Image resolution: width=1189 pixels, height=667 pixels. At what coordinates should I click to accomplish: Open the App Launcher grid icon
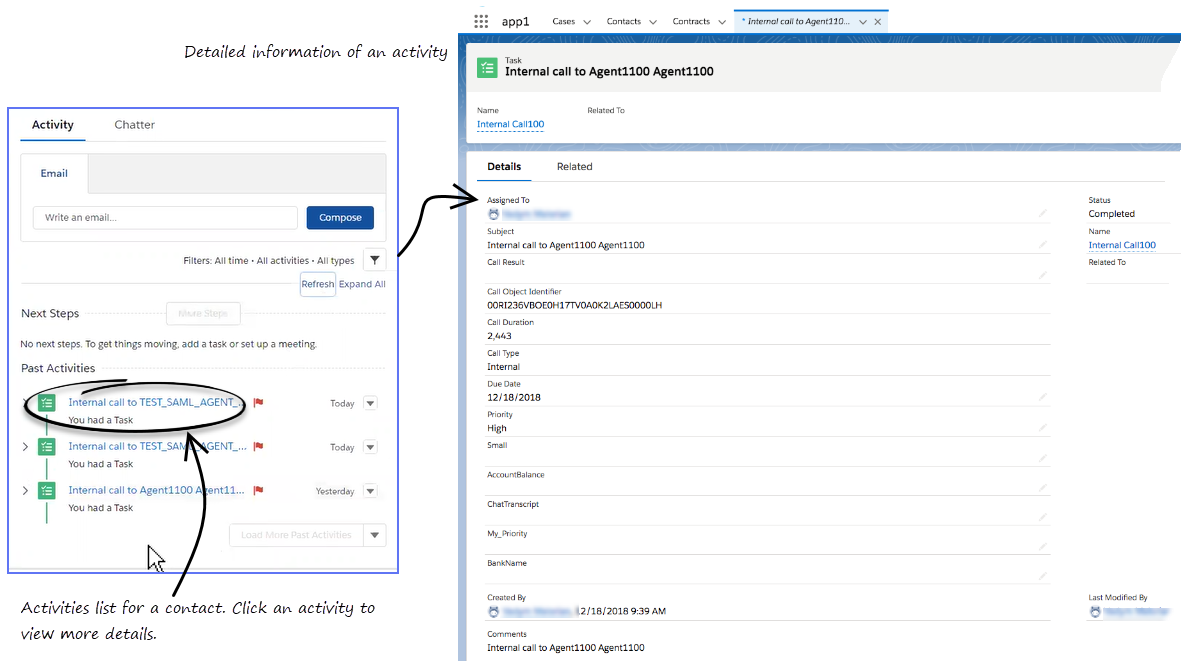coord(481,21)
